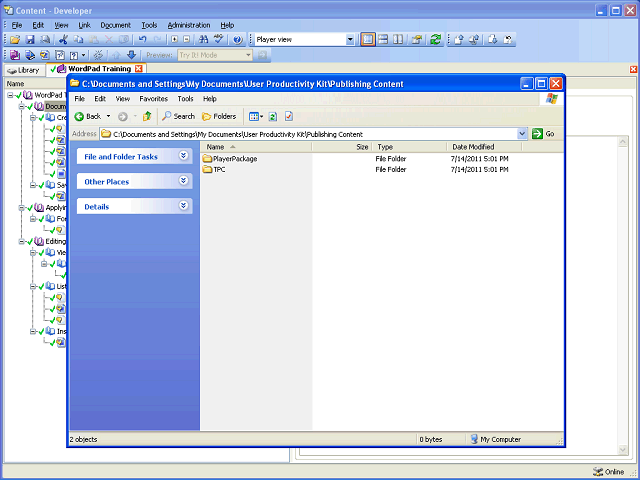Collapse the WordPad root tree node
Screen dimensions: 640x480
(10, 95)
